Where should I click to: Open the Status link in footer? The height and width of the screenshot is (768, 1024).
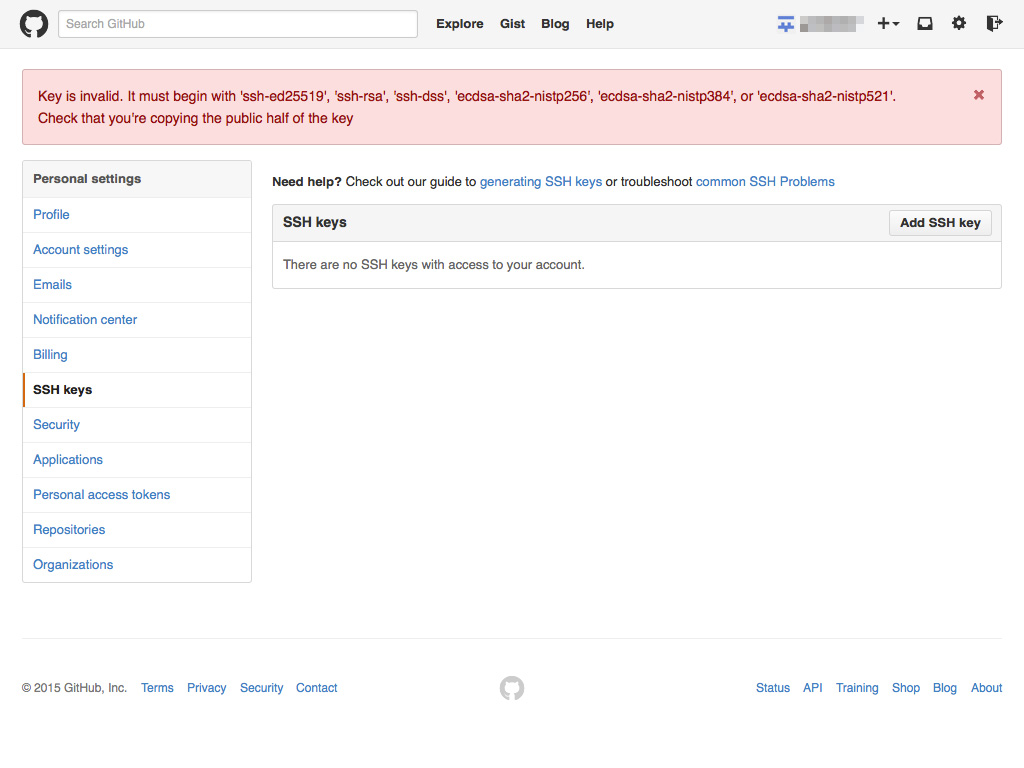click(x=773, y=688)
